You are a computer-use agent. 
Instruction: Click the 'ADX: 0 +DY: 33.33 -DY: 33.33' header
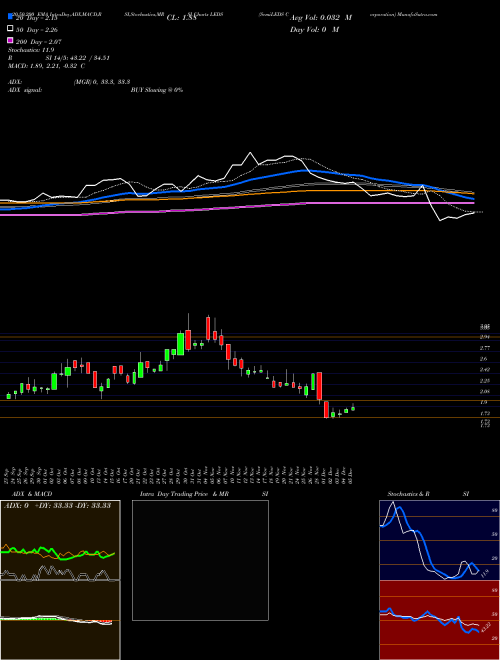(57, 505)
